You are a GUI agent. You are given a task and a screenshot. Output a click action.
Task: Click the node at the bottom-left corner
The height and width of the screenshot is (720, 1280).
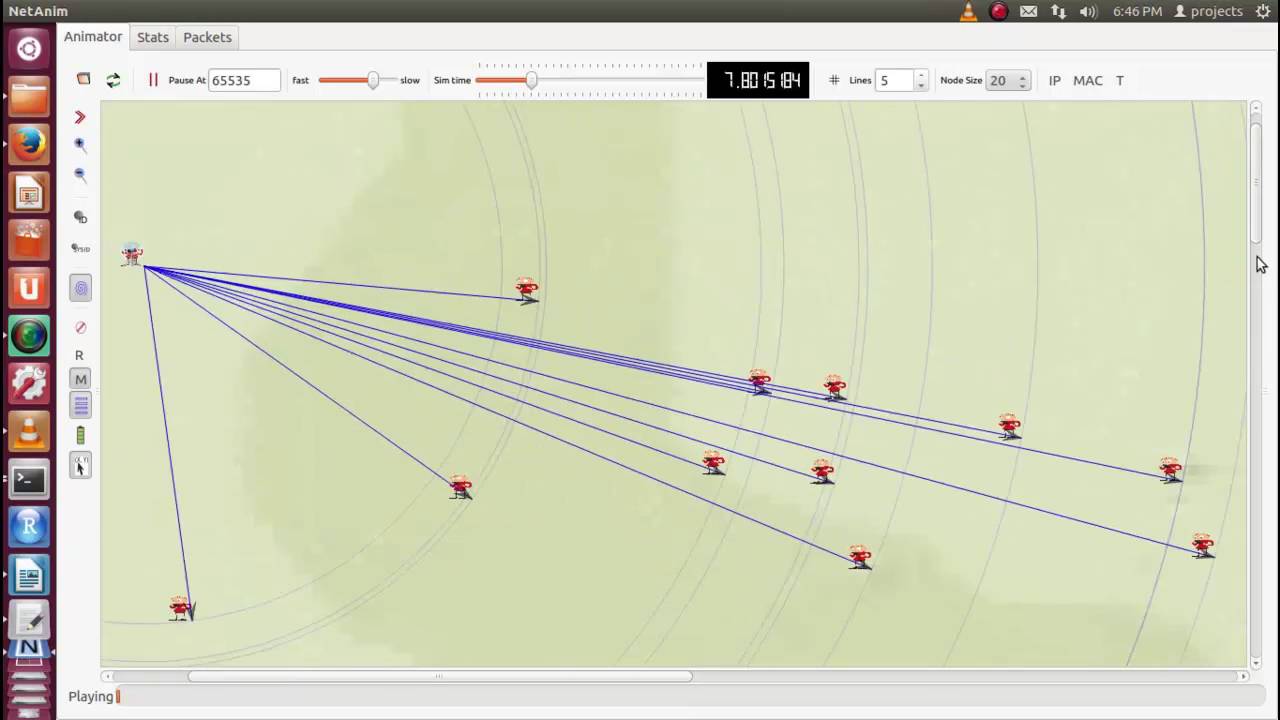point(180,607)
